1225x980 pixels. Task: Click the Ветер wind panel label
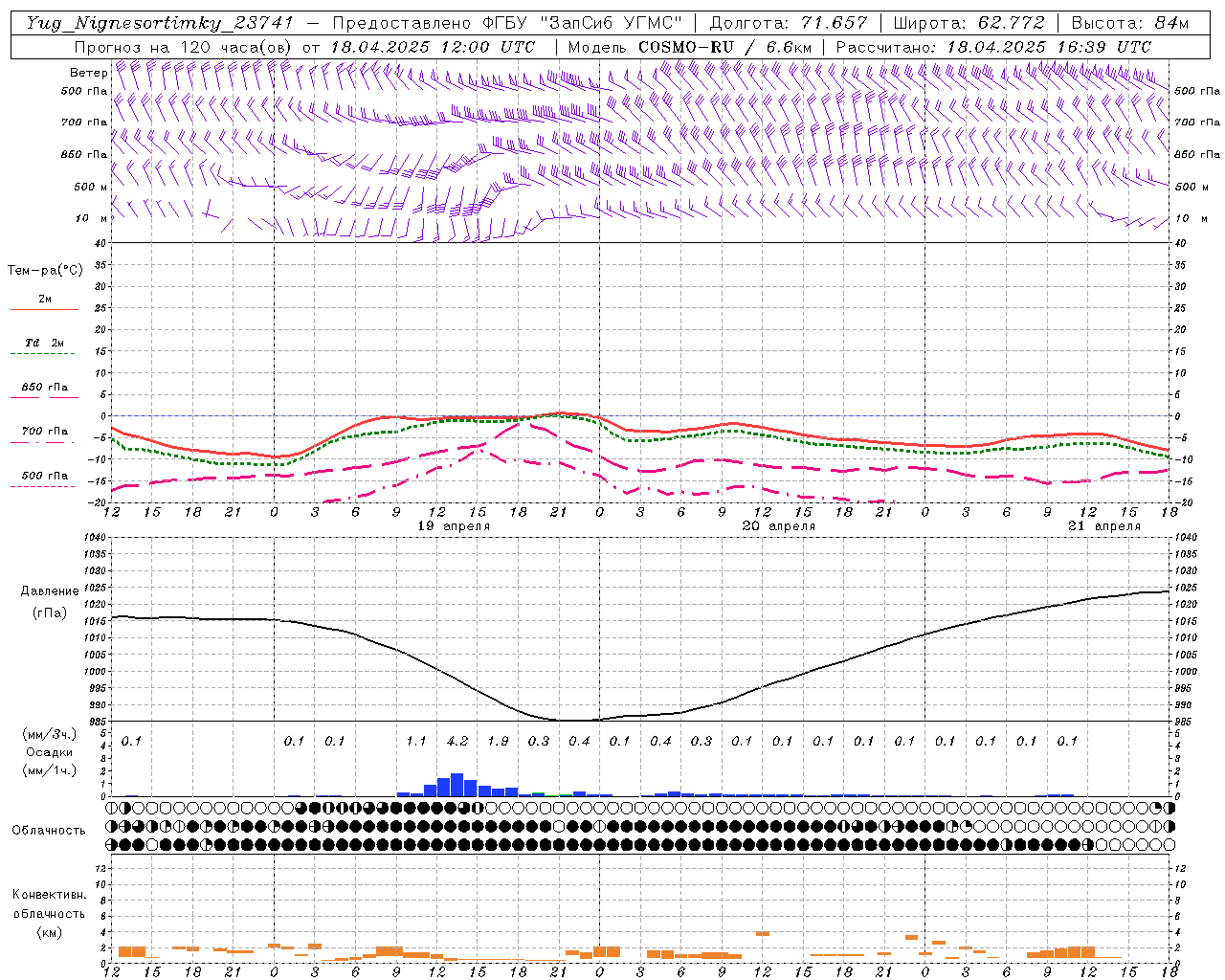point(89,73)
